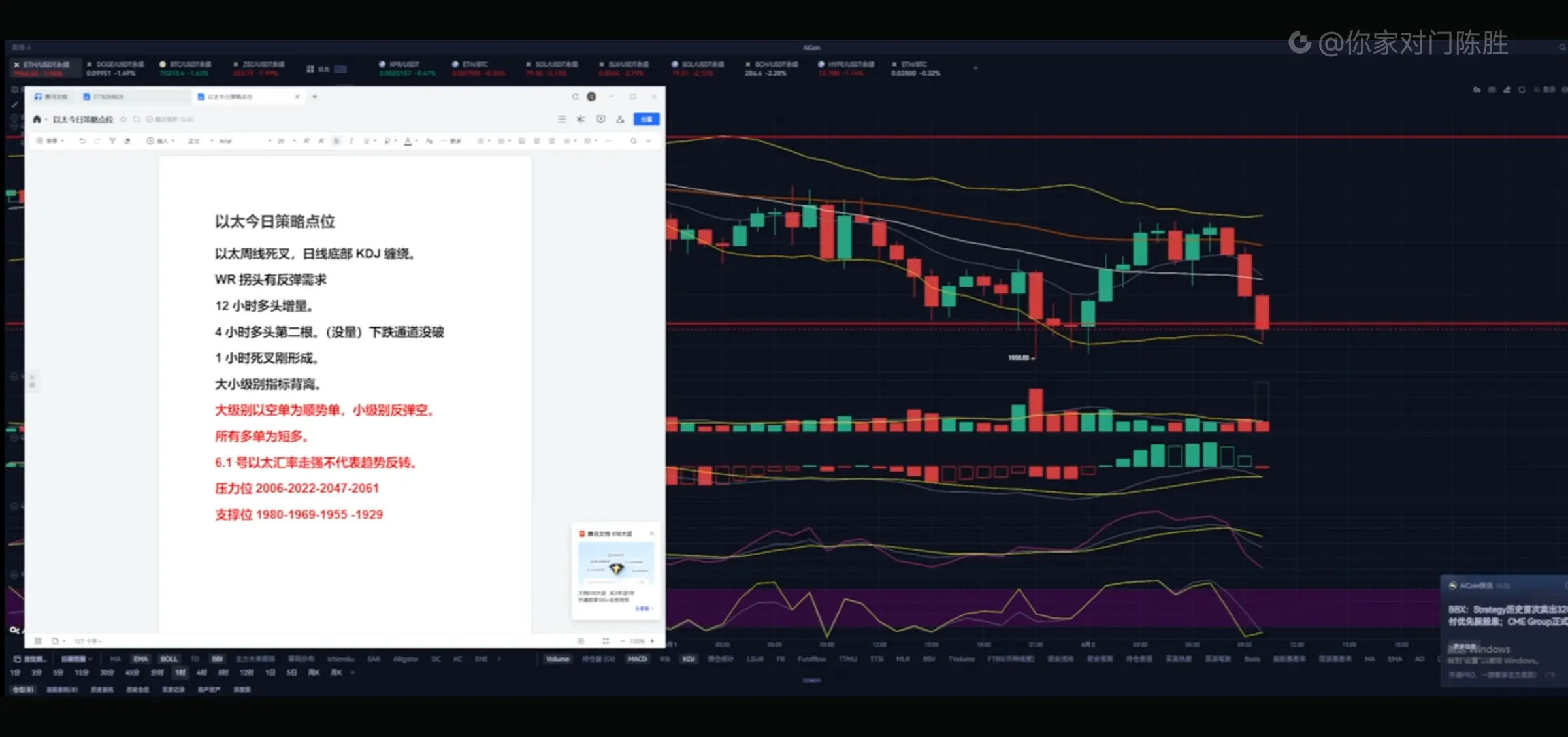Click the fullscreen icon in document status bar
The image size is (1568, 737).
606,641
